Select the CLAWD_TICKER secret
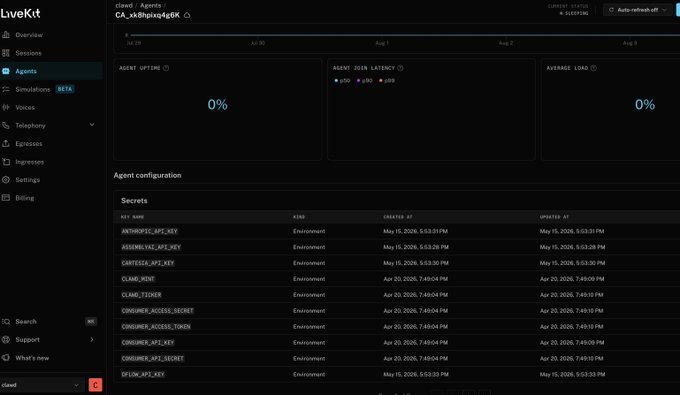 tap(141, 295)
